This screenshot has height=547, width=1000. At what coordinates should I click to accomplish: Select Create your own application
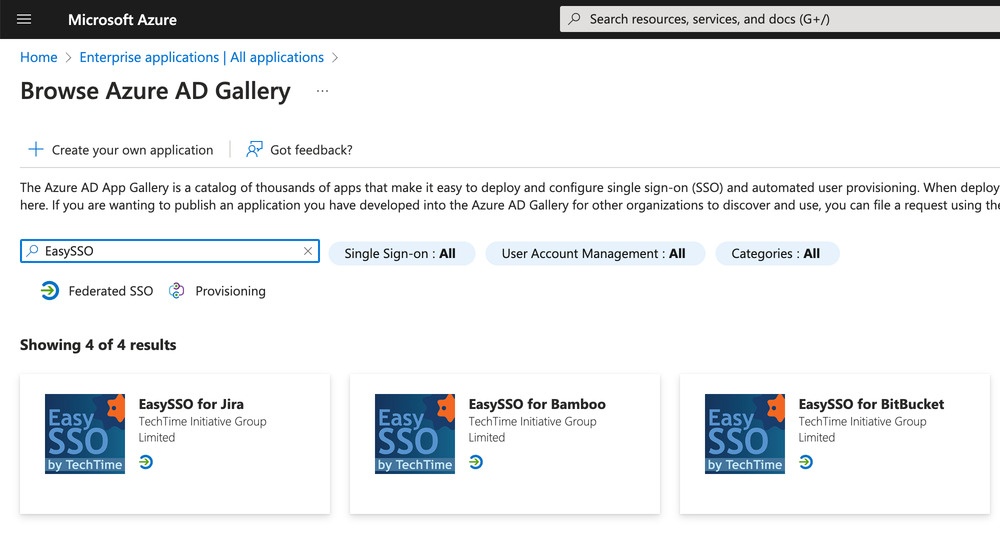[x=121, y=150]
